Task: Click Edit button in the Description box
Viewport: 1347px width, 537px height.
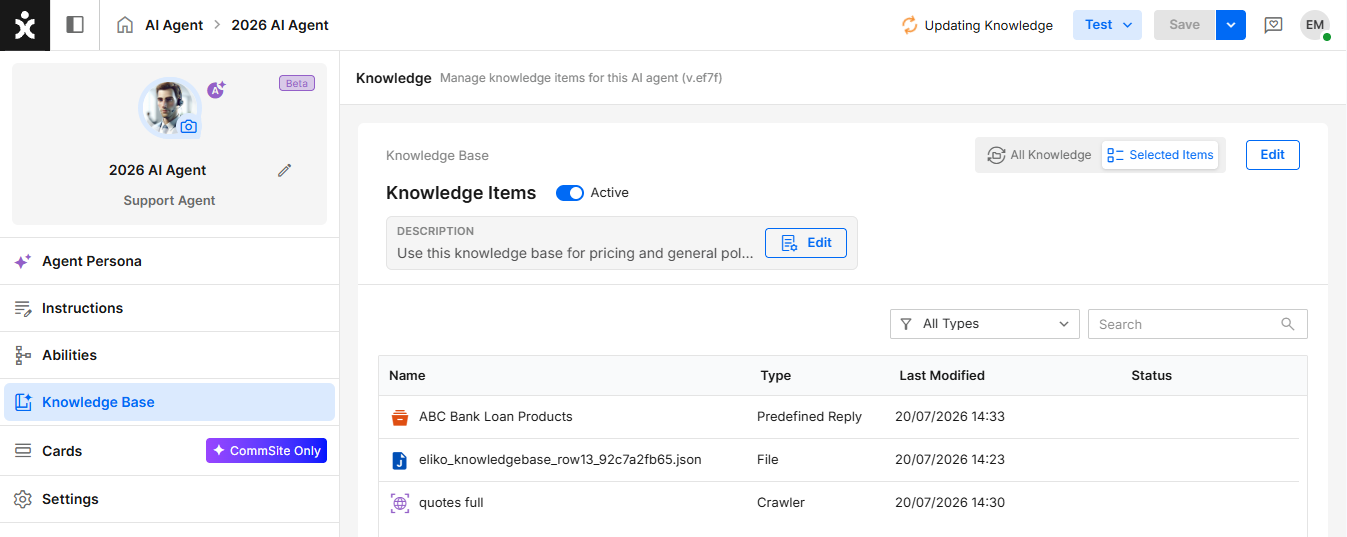Action: click(806, 243)
